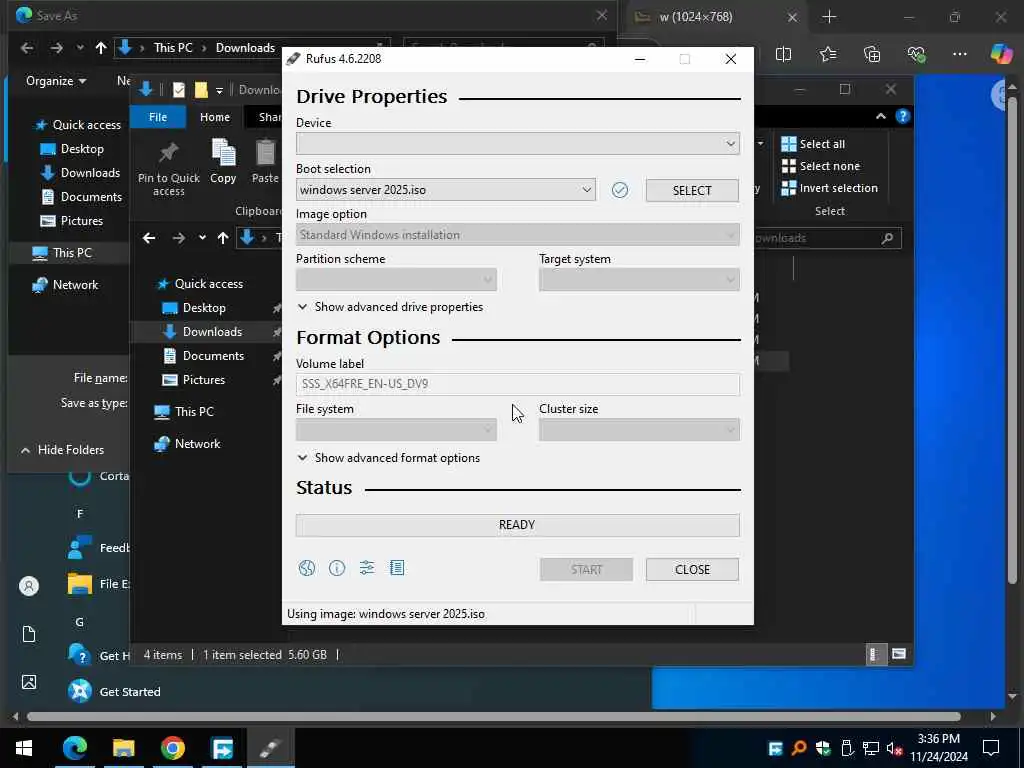This screenshot has width=1024, height=768.
Task: Open Edge collections icon
Action: point(872,54)
